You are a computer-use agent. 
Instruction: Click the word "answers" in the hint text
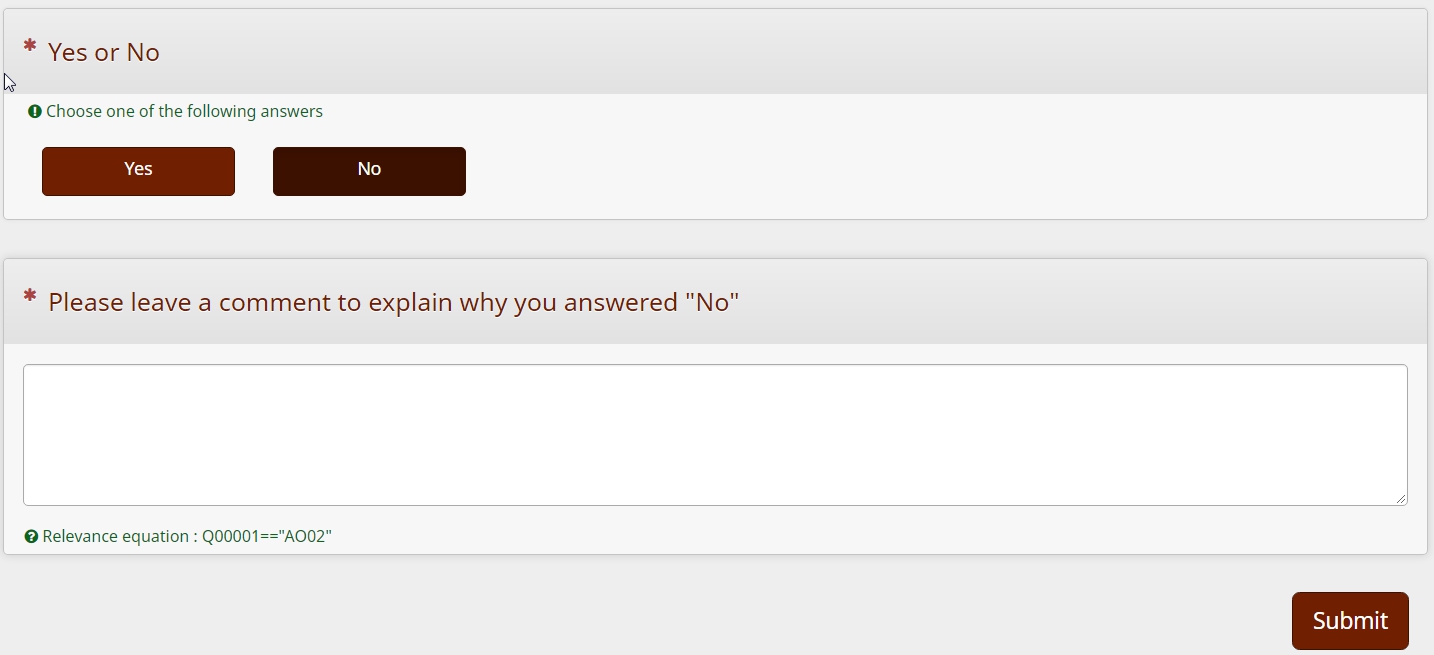point(291,111)
